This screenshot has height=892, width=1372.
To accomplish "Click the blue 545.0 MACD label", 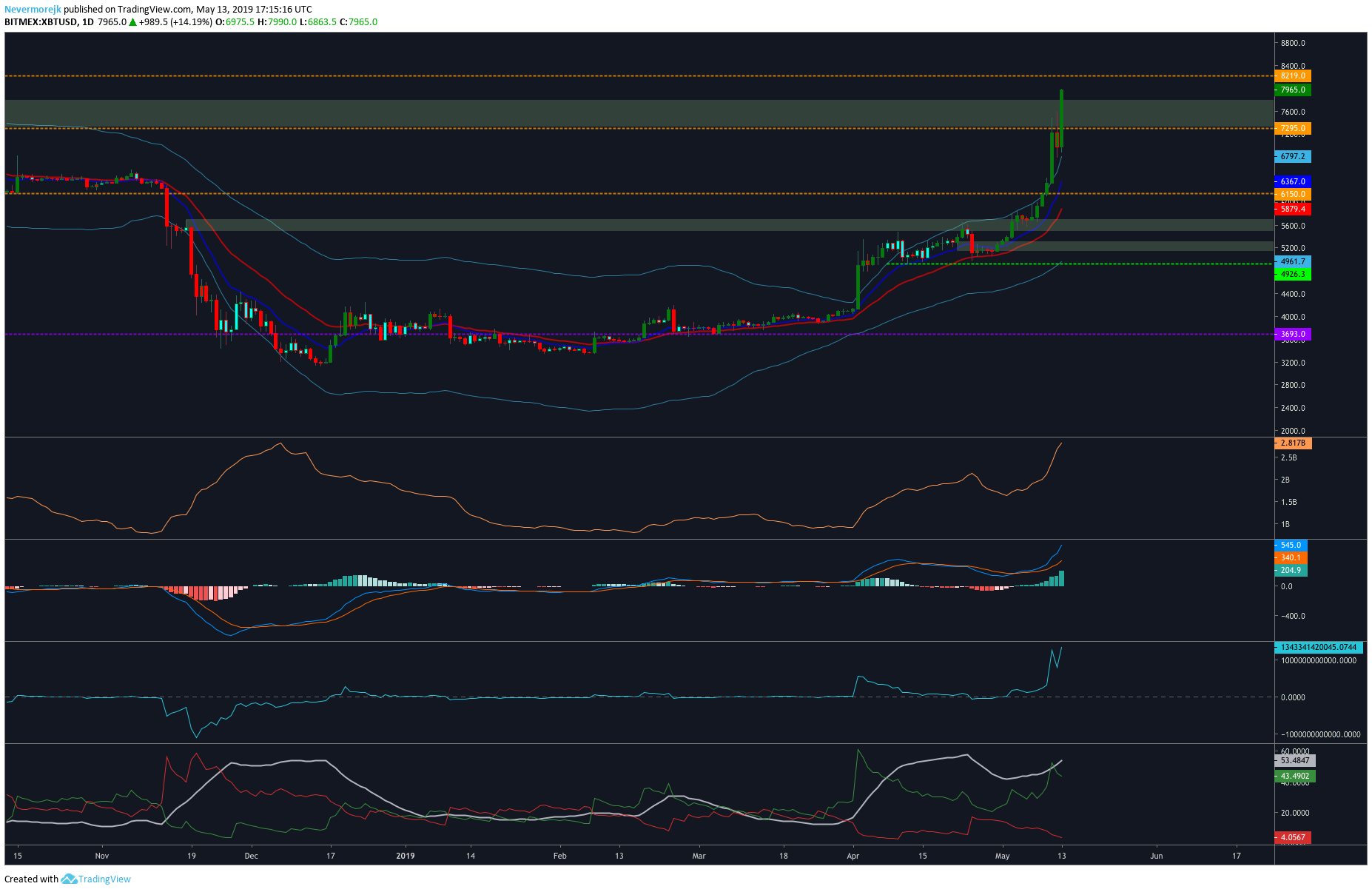I will click(1291, 546).
